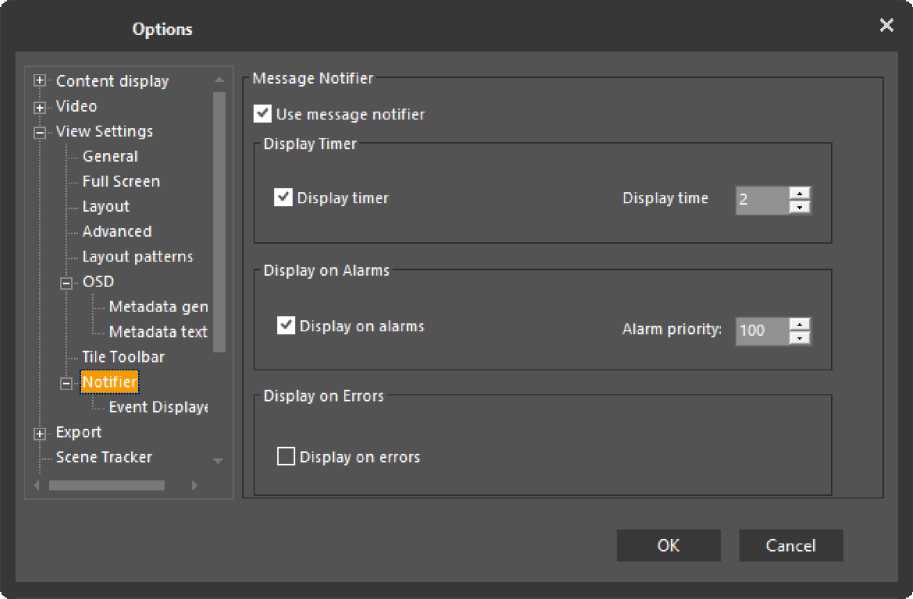Expand the Video tree node
Viewport: 913px width, 599px height.
[x=40, y=107]
